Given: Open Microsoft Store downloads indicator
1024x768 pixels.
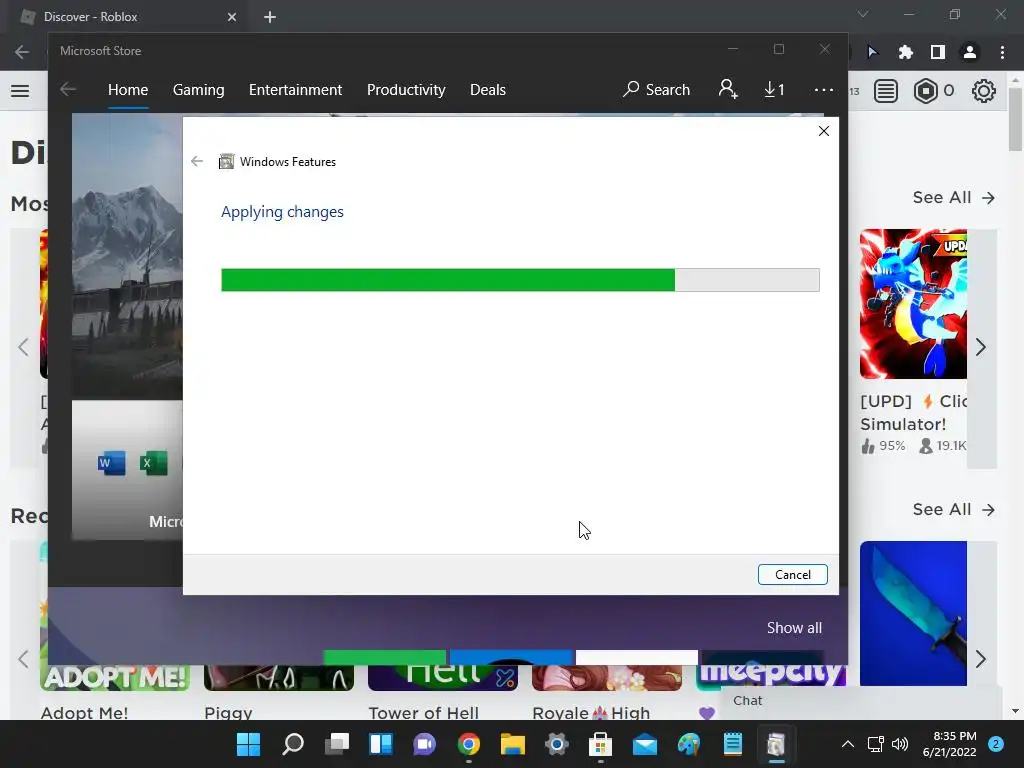Looking at the screenshot, I should coord(774,89).
